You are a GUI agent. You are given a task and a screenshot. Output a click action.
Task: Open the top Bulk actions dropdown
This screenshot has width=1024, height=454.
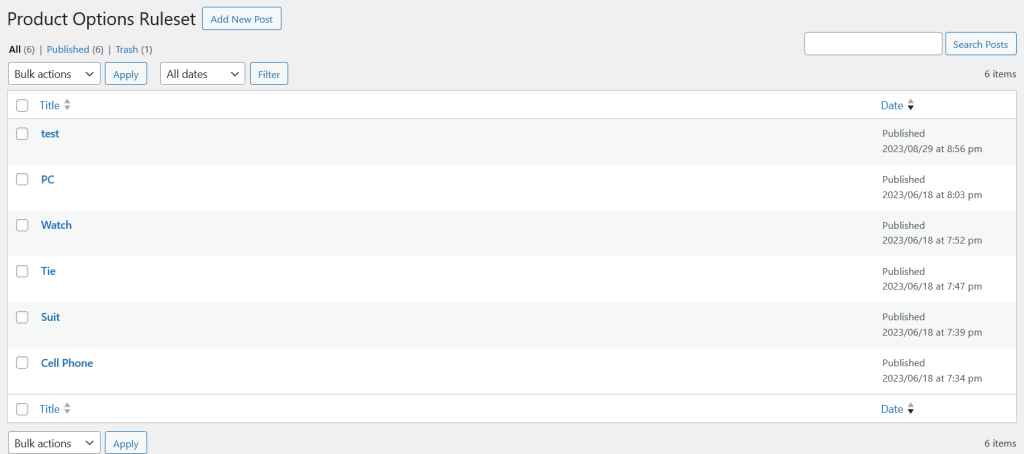54,74
